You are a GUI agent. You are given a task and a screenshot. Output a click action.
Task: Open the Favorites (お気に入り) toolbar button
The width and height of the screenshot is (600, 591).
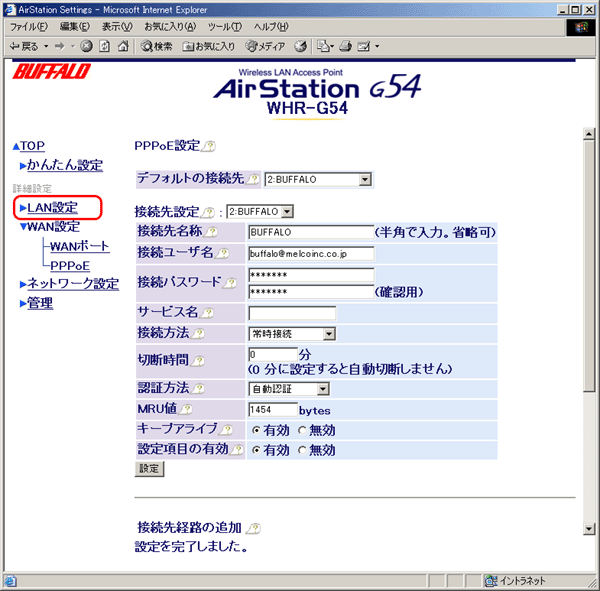[x=208, y=46]
